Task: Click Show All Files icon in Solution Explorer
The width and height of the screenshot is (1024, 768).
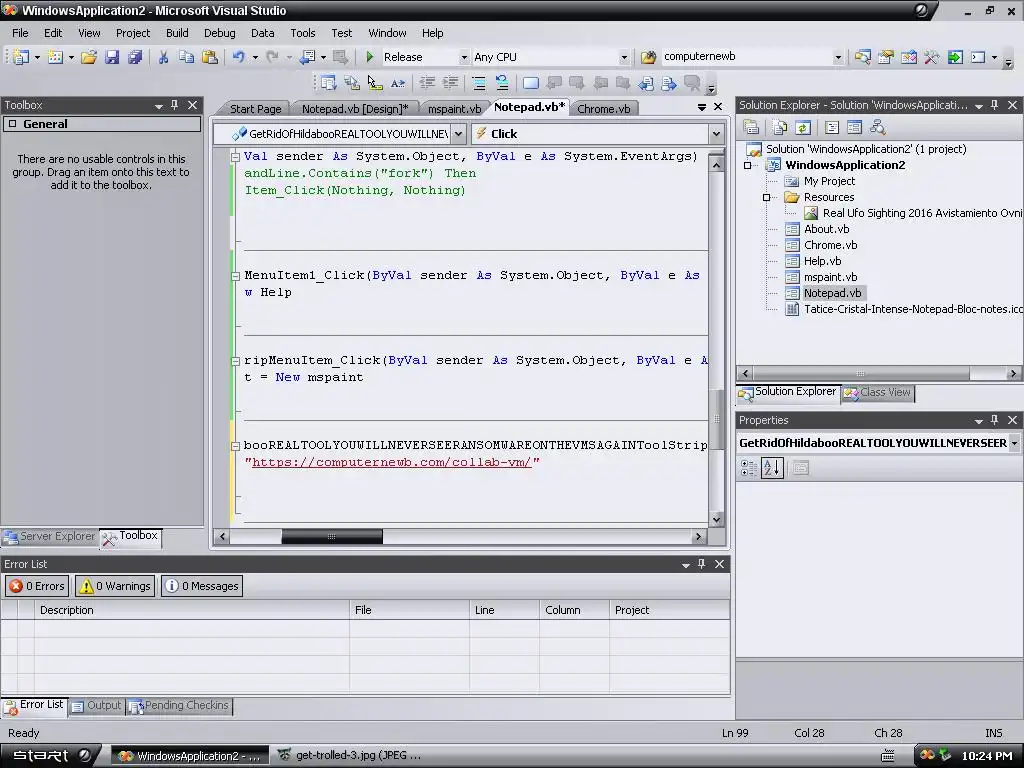Action: [780, 127]
